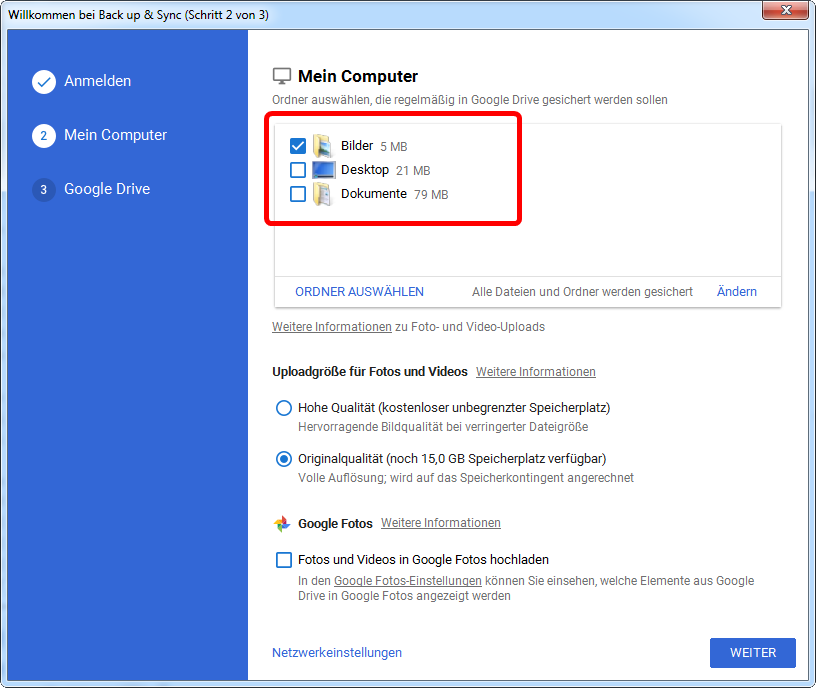Viewport: 816px width, 688px height.
Task: Go to the Anmelden step
Action: point(97,81)
